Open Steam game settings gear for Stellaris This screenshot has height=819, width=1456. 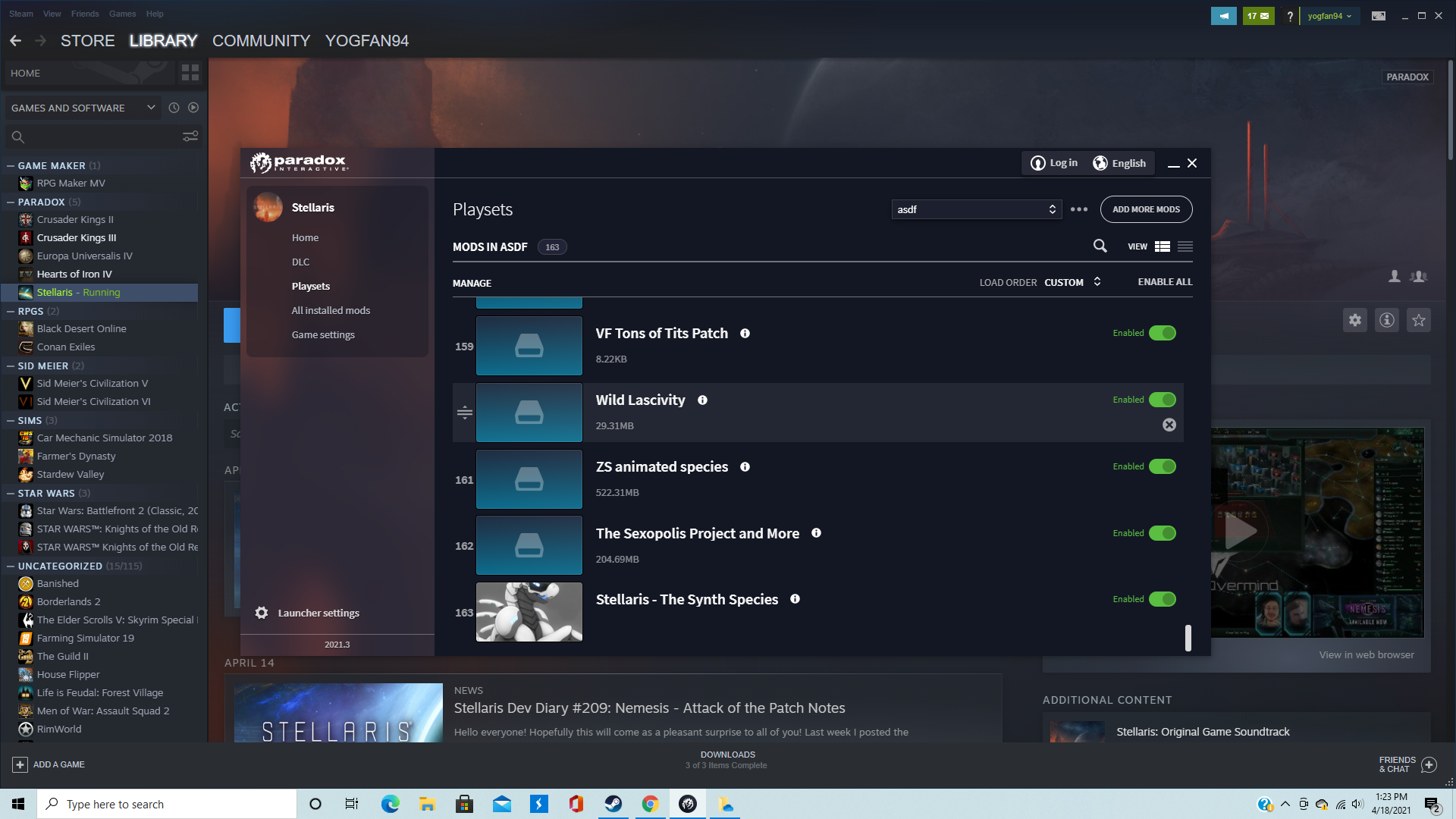point(1355,320)
